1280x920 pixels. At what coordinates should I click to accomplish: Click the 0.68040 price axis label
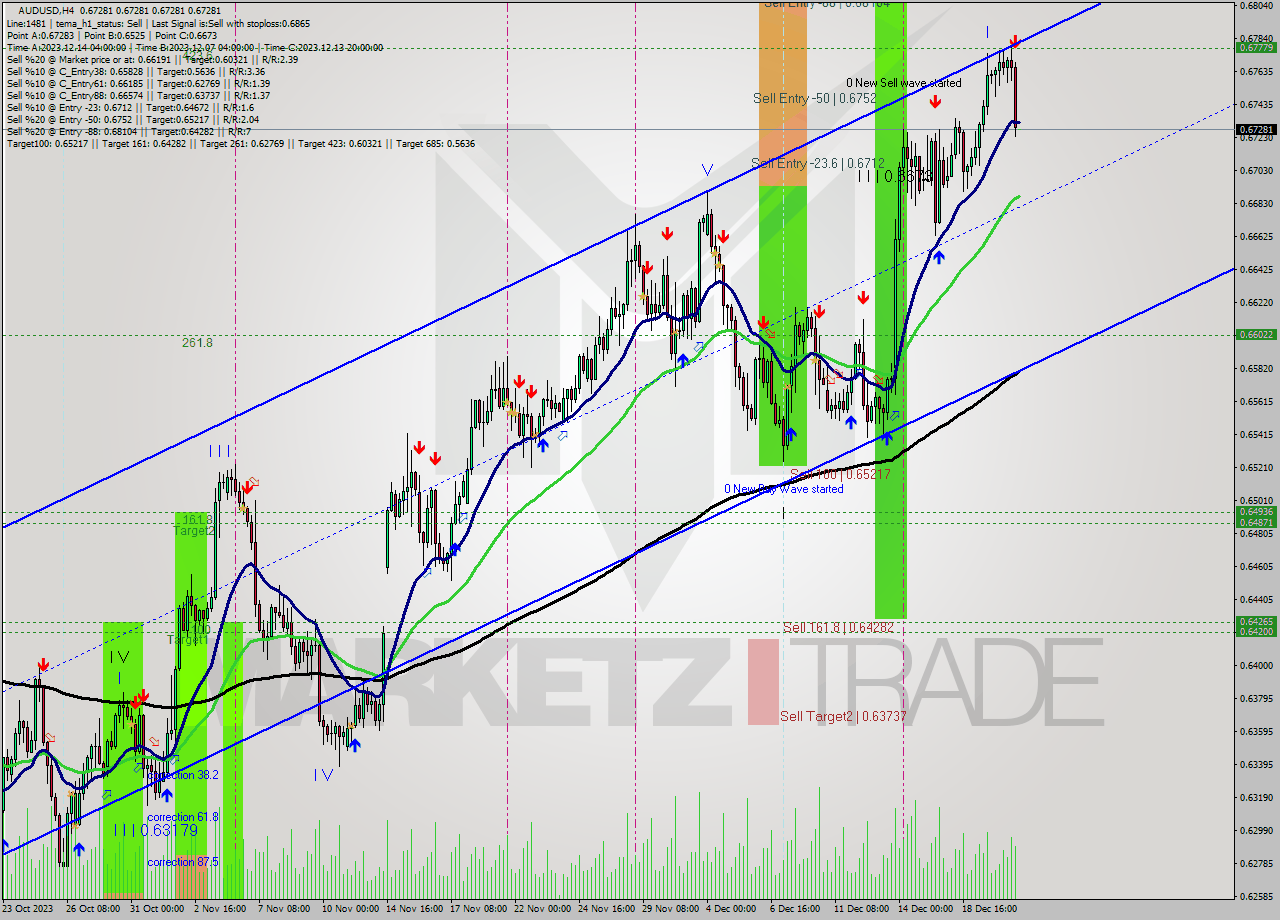(x=1255, y=5)
